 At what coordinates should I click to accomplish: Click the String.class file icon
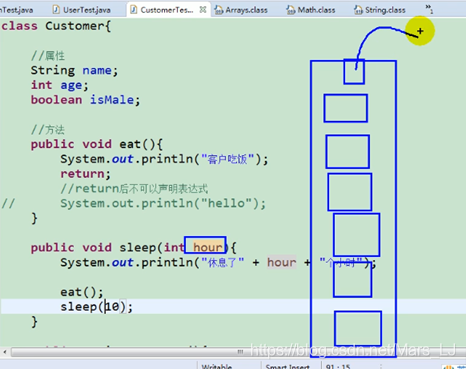click(358, 10)
